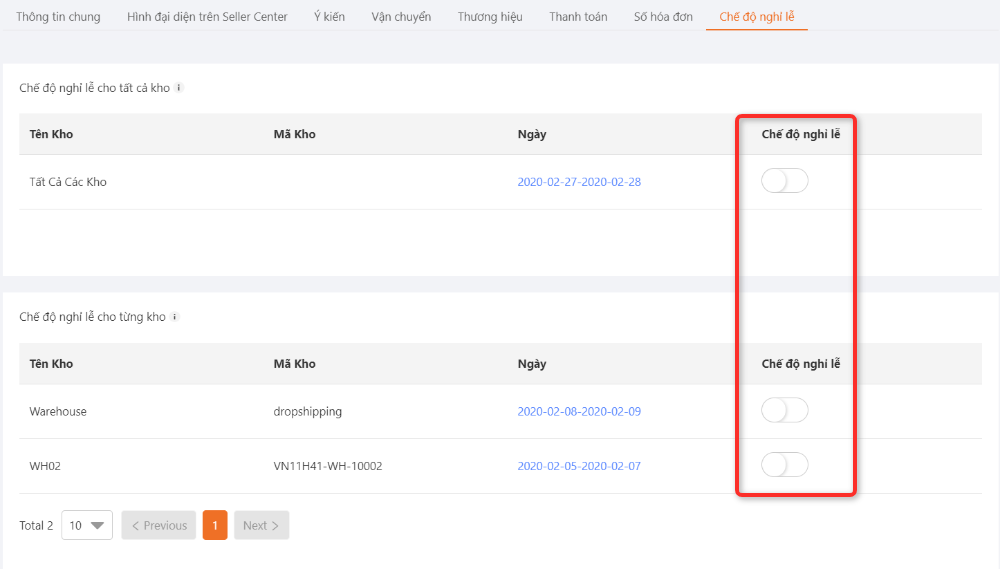
Task: Select the Chế độ nghỉ lễ tab
Action: click(x=756, y=17)
